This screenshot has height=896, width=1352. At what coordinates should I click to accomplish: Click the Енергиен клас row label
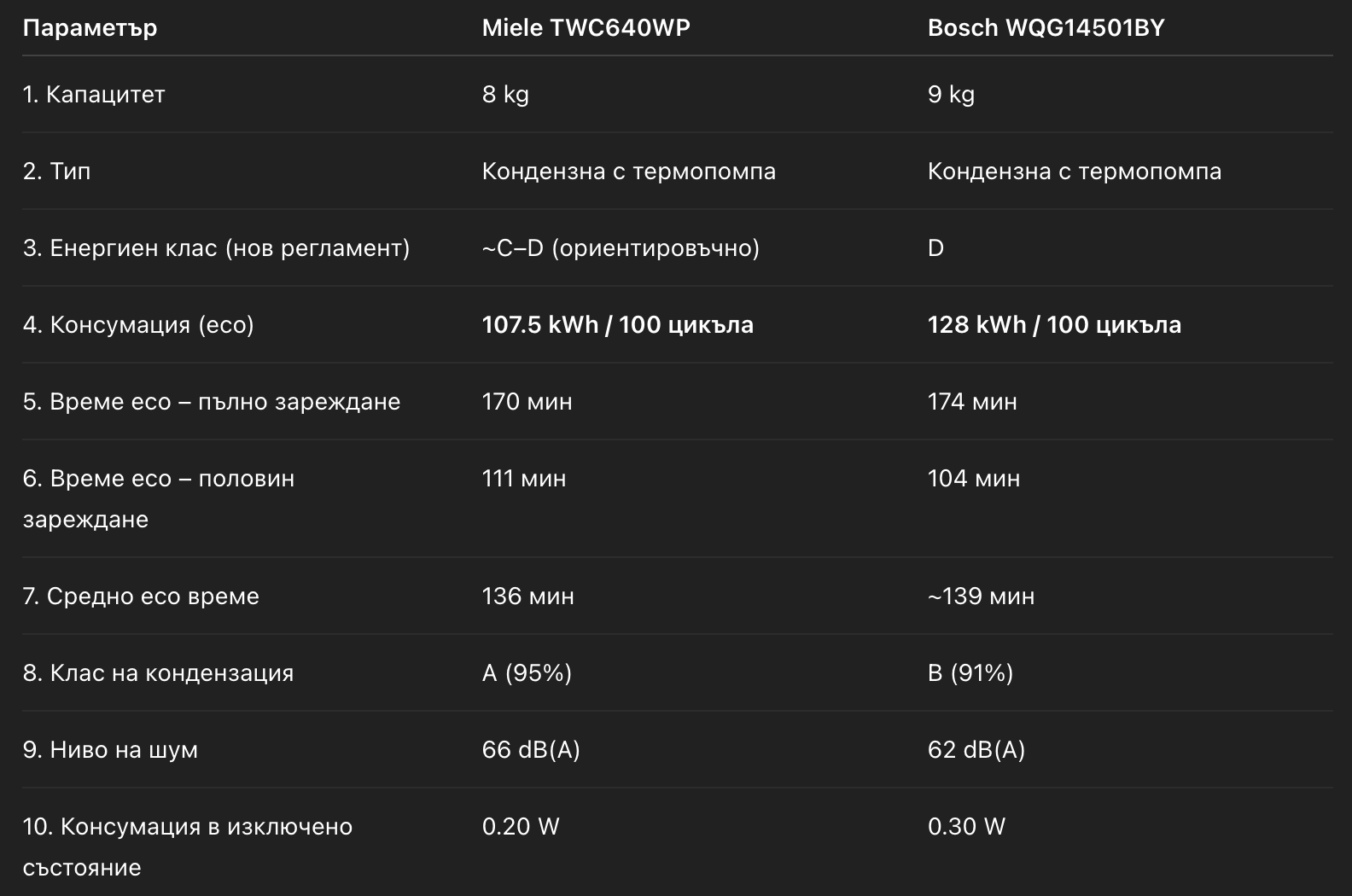tap(216, 248)
